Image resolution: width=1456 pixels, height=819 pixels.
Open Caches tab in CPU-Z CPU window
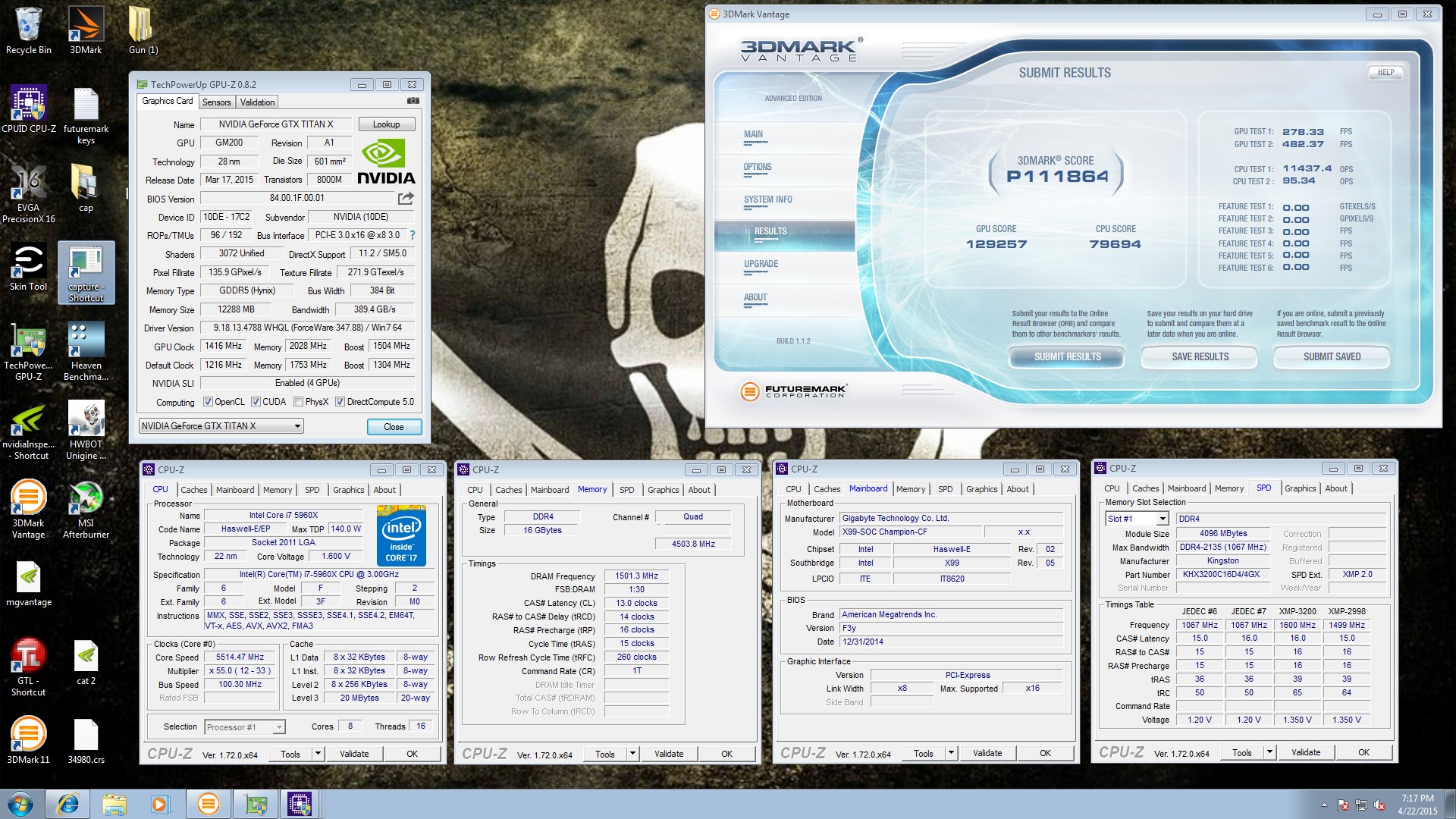coord(193,490)
